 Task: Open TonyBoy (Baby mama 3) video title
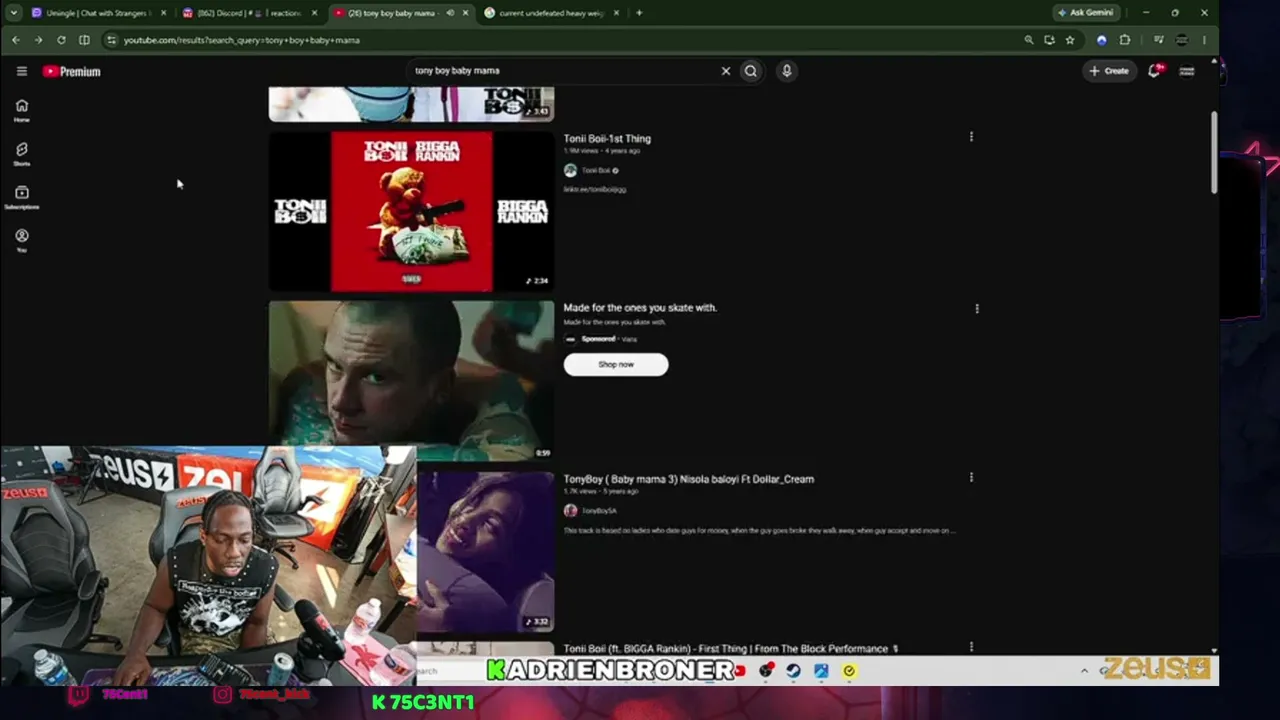click(689, 479)
